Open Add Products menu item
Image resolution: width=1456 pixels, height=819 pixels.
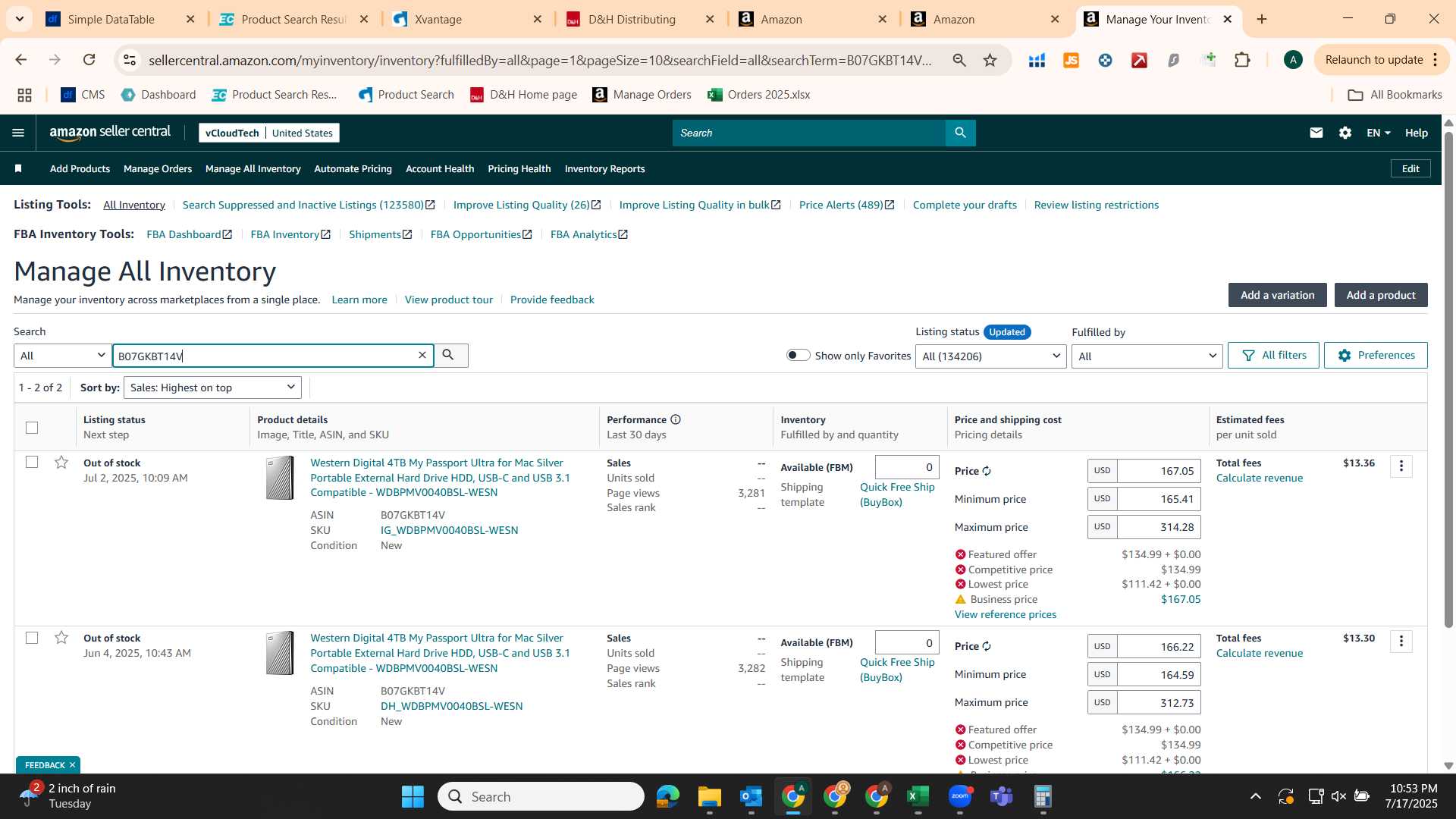[80, 168]
